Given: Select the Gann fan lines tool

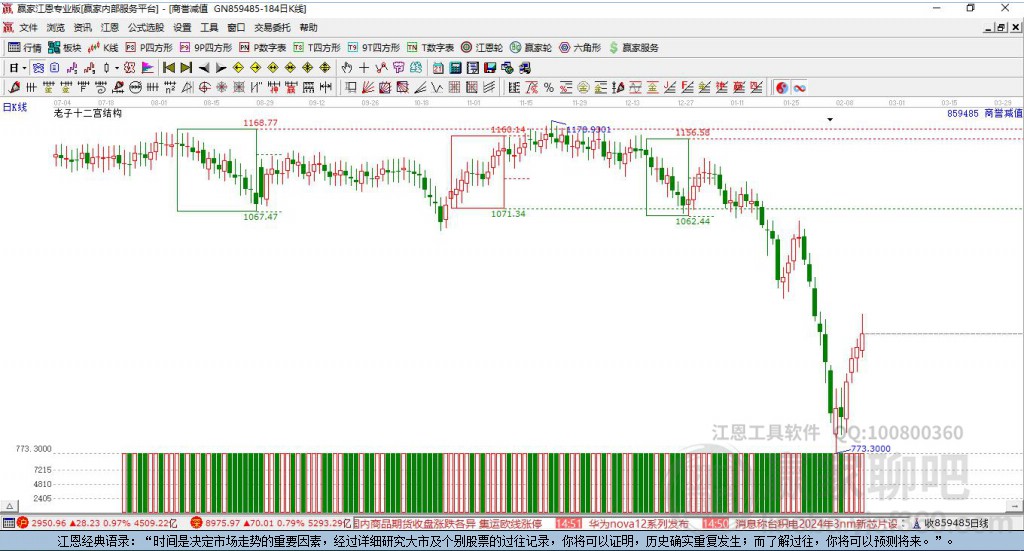Looking at the screenshot, I should click(x=368, y=87).
